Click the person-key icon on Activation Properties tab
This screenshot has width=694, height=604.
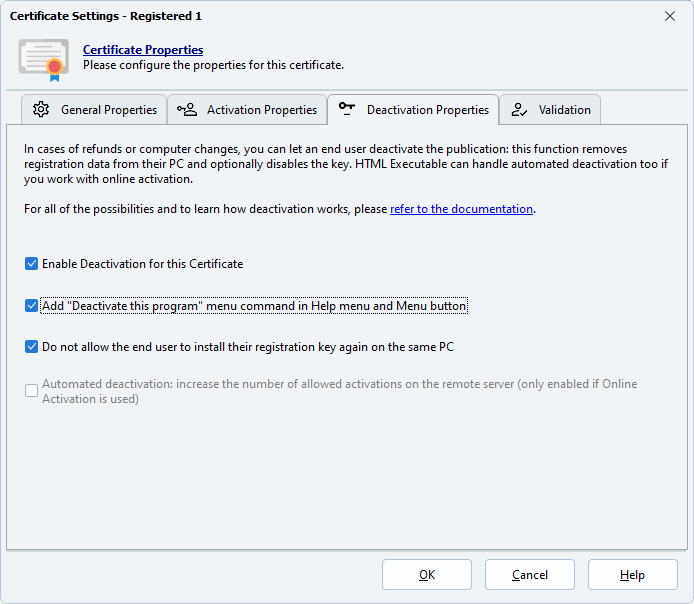[187, 110]
